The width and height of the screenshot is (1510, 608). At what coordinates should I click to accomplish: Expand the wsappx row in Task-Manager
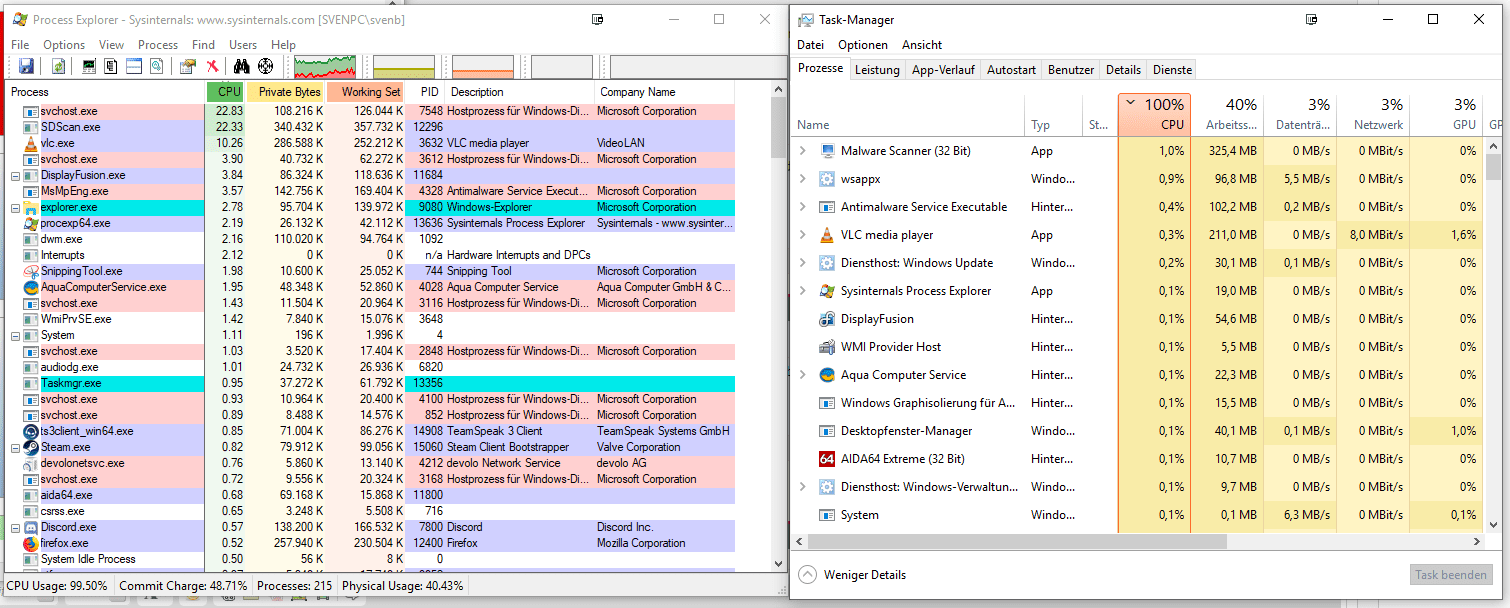click(802, 179)
